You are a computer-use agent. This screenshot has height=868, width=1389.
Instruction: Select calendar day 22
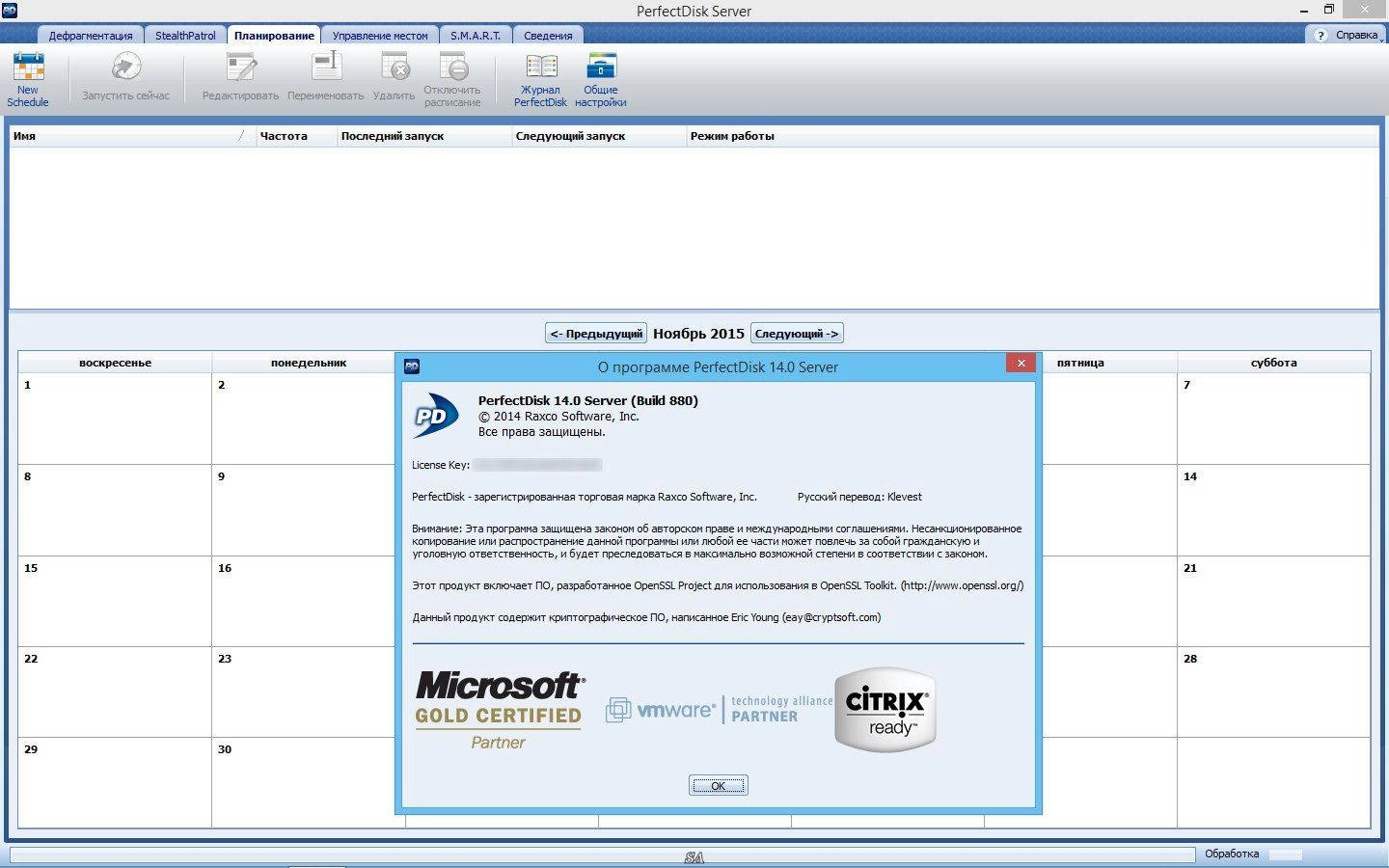[115, 692]
